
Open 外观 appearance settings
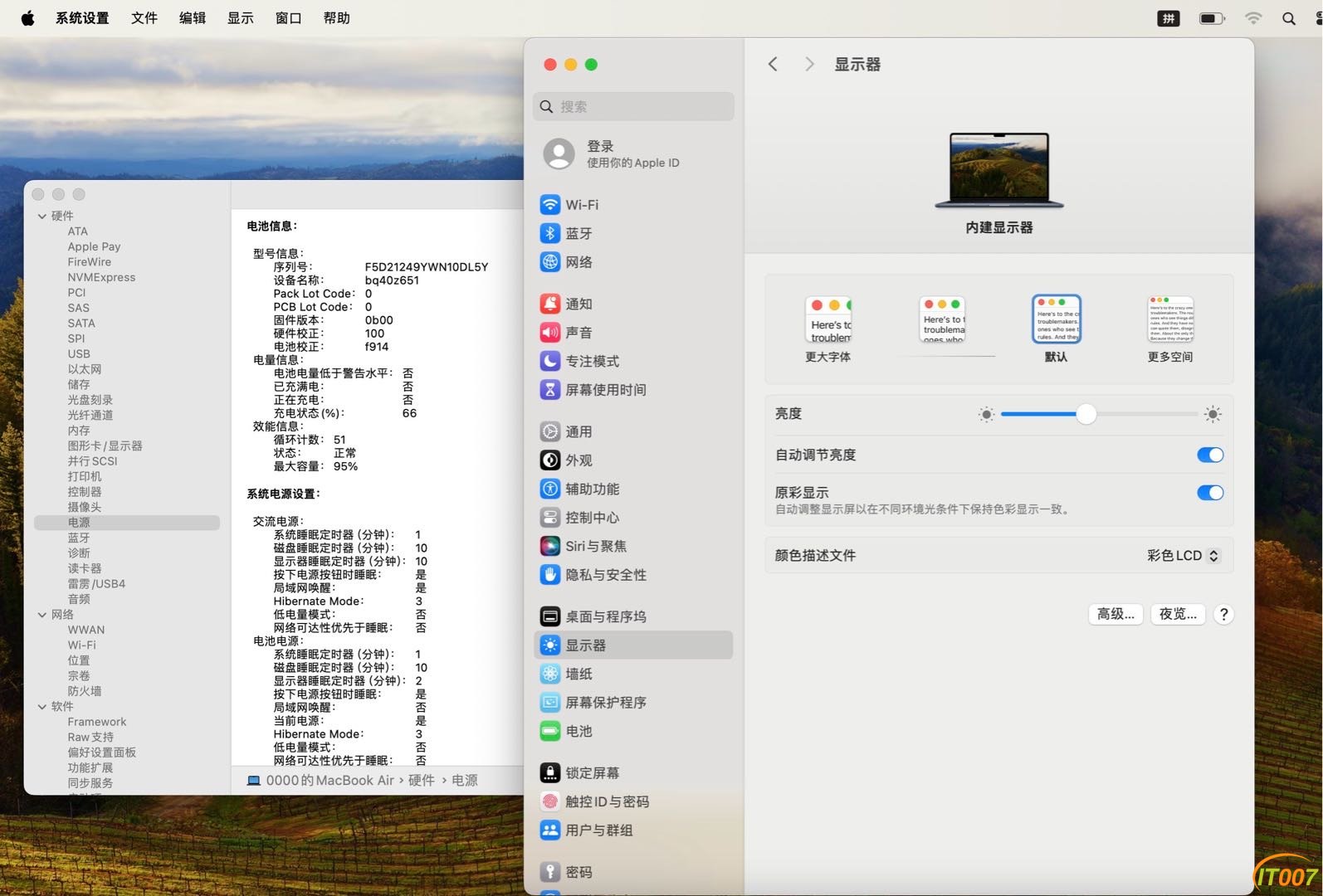coord(633,460)
